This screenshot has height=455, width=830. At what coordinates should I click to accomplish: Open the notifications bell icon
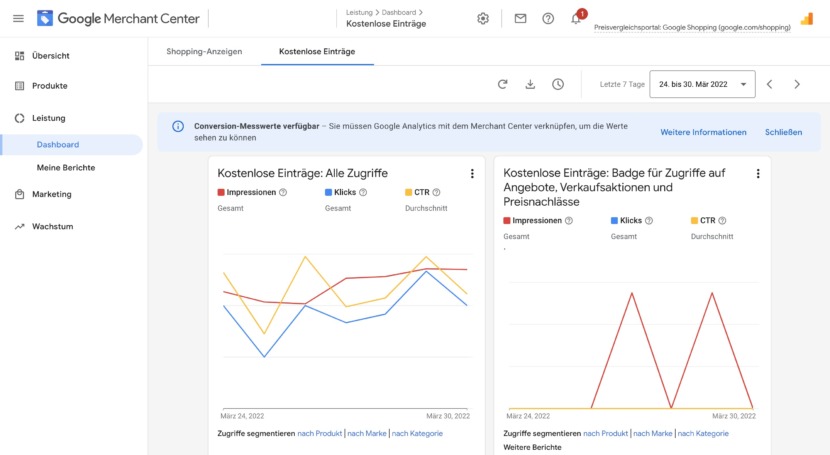tap(576, 19)
